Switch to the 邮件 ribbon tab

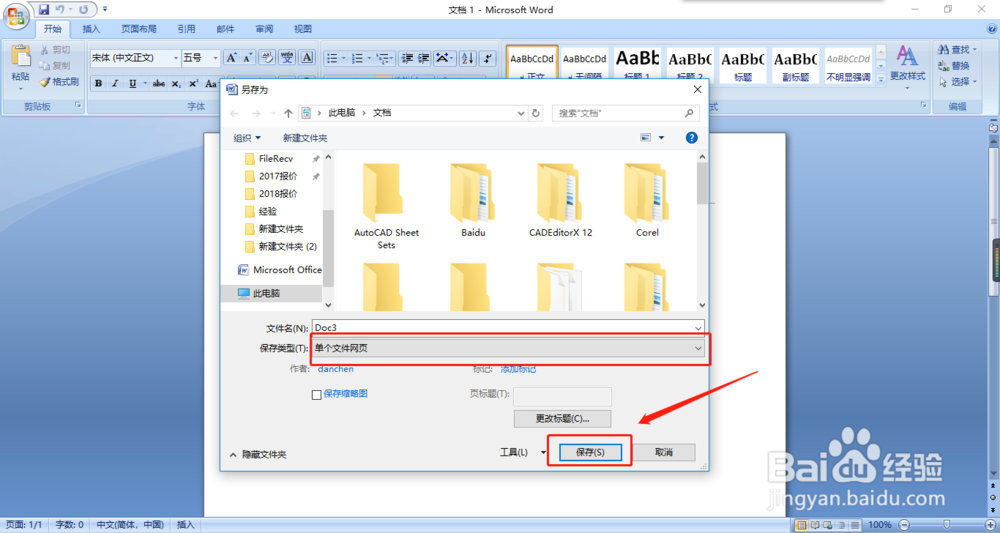[225, 29]
